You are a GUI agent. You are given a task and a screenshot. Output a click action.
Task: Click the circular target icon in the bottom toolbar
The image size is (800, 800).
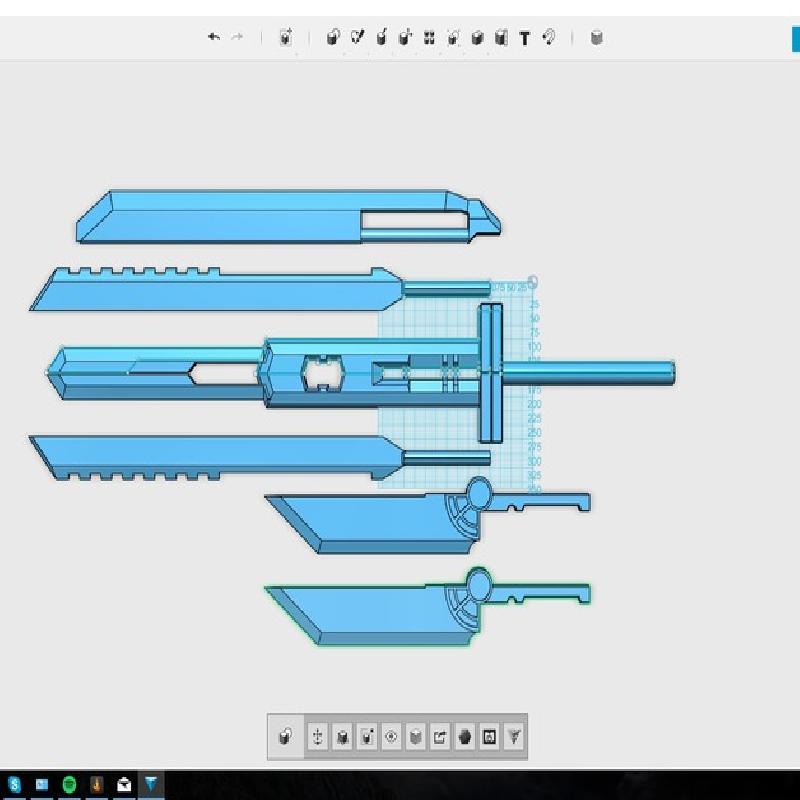click(x=391, y=737)
